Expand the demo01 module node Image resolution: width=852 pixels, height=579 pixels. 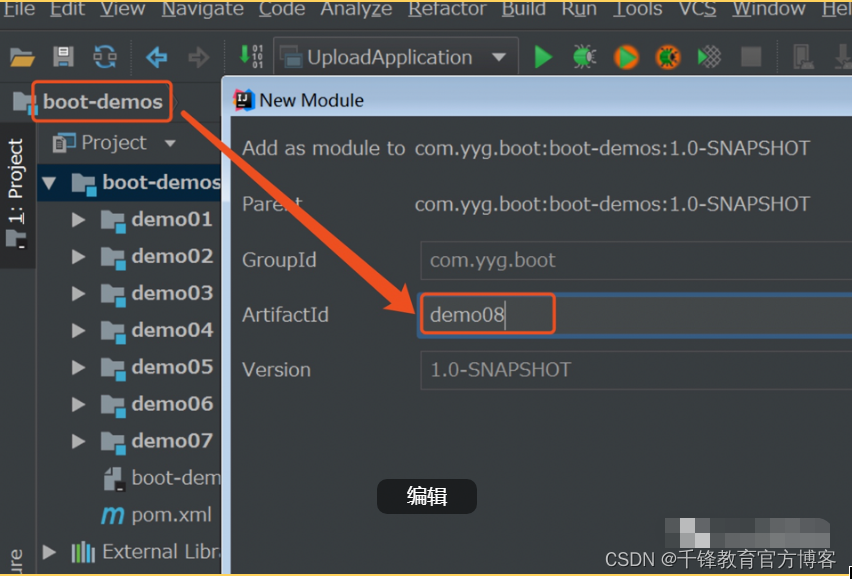point(78,219)
